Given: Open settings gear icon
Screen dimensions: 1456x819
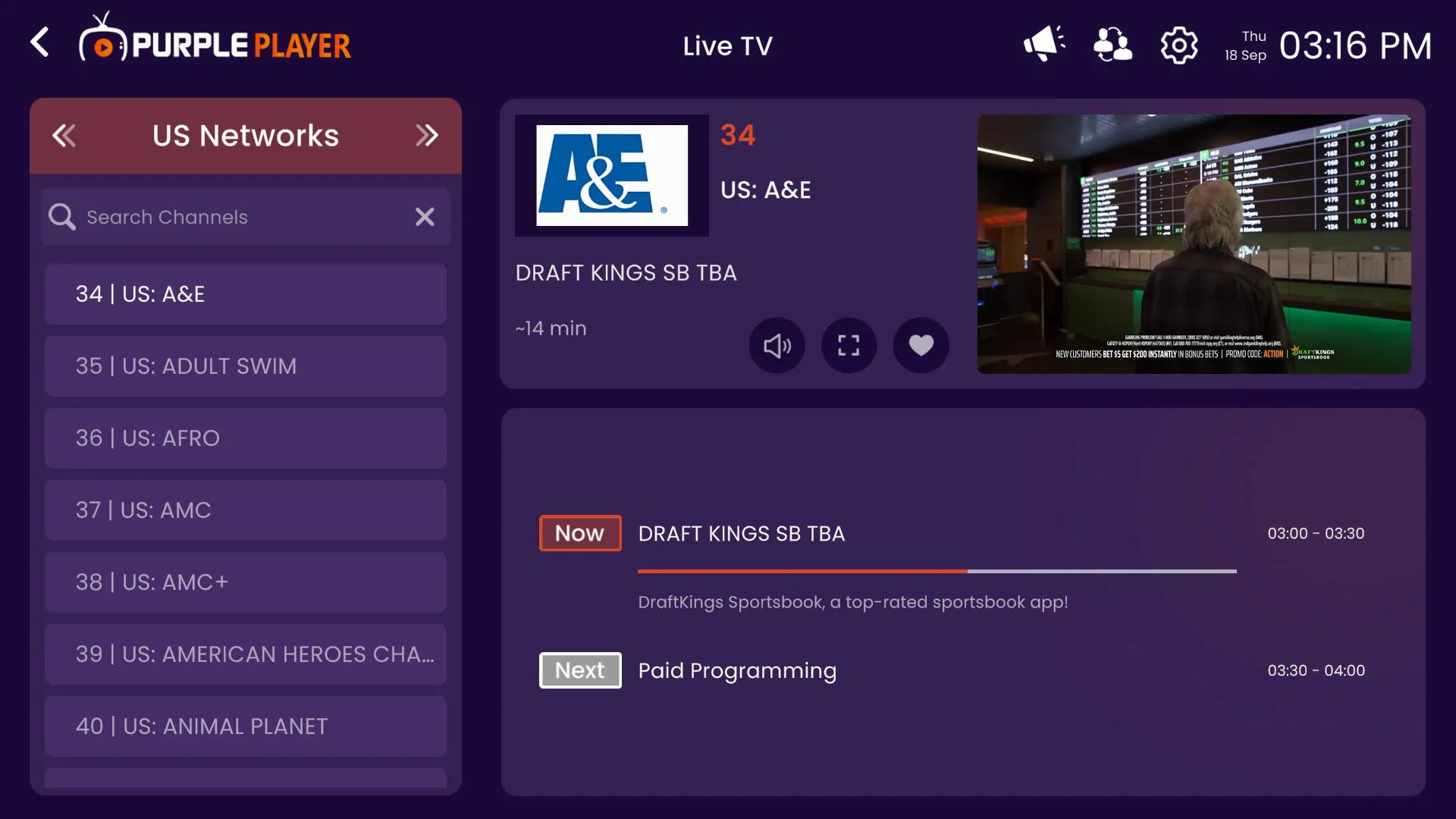Looking at the screenshot, I should click(x=1179, y=45).
